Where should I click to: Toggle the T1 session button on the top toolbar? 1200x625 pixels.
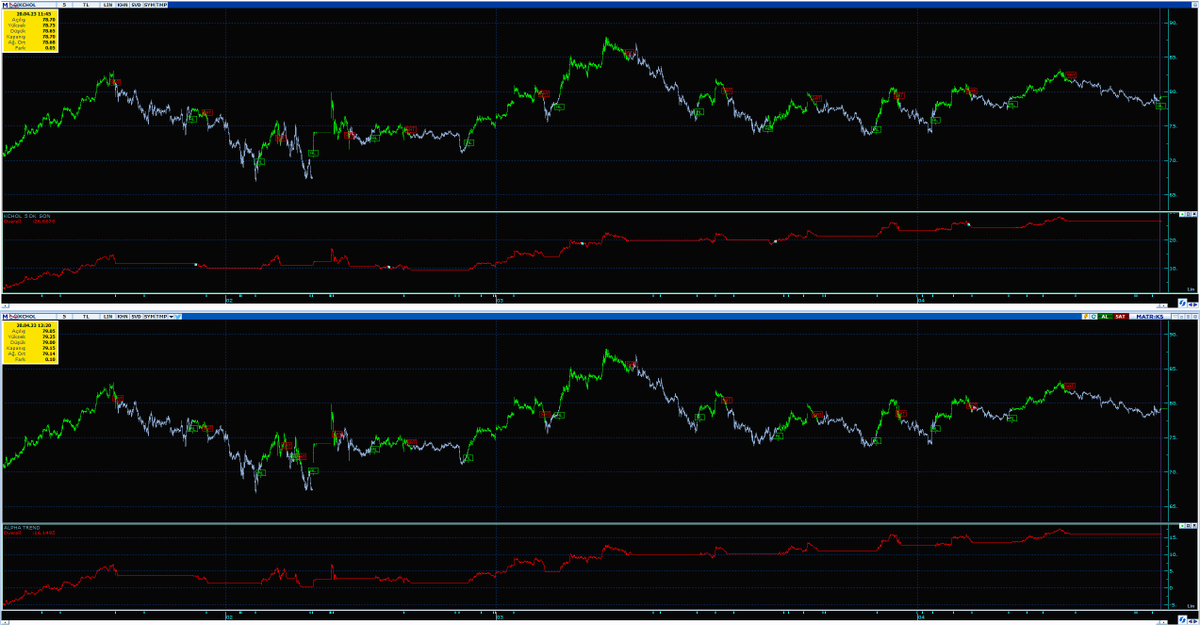click(84, 4)
